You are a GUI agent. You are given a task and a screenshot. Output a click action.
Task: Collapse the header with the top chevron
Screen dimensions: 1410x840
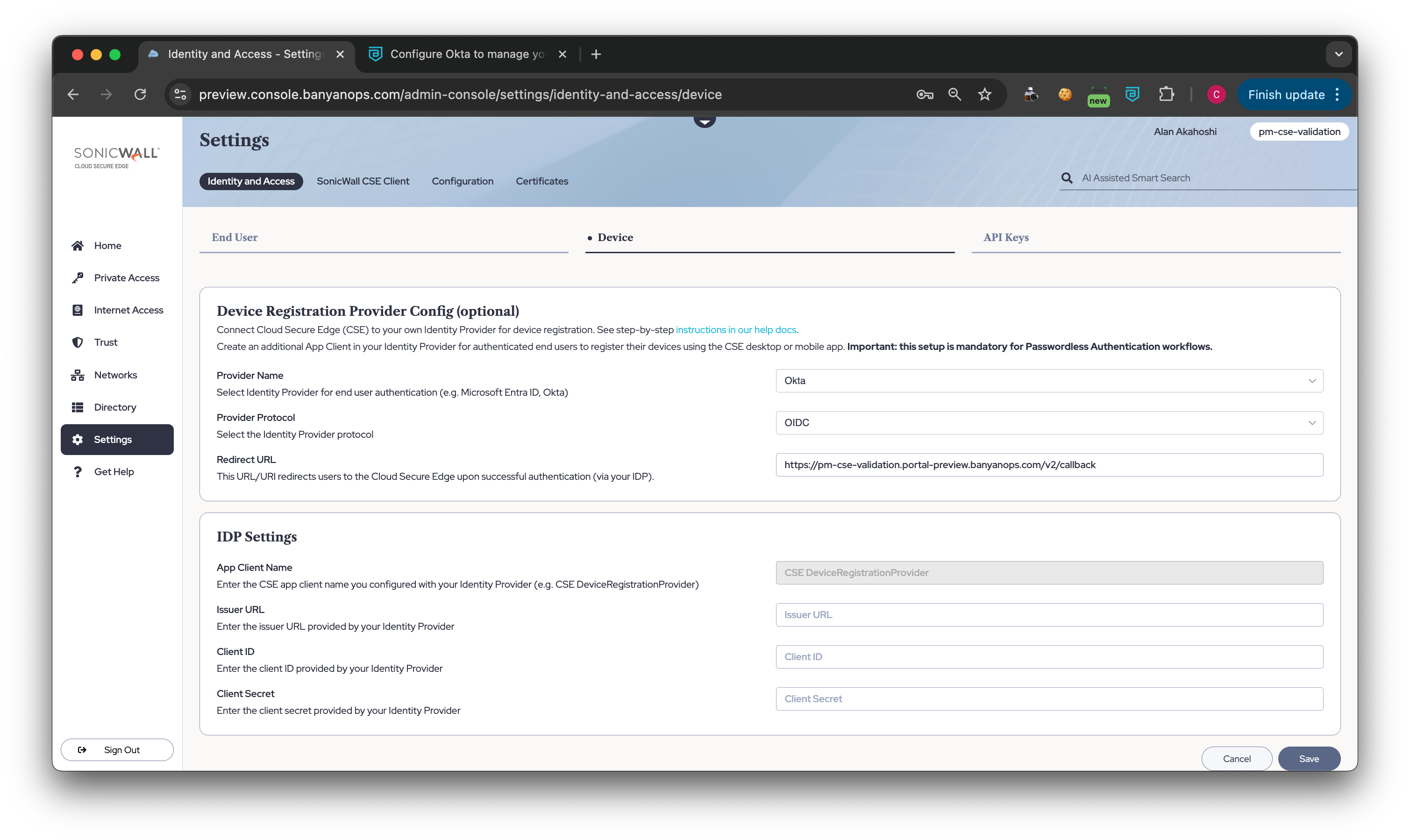coord(705,121)
